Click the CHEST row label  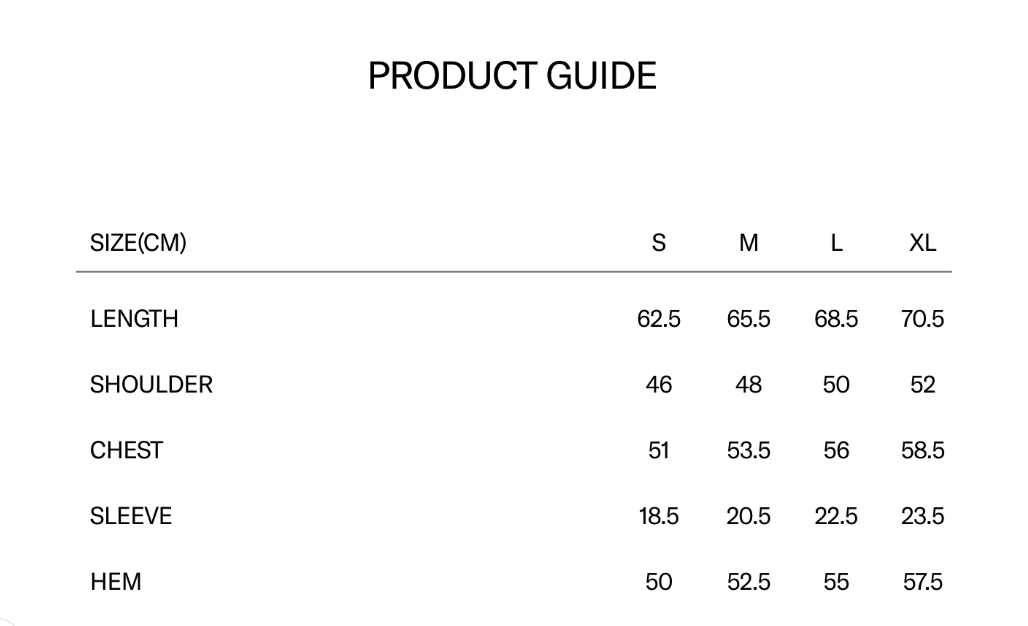[x=126, y=451]
